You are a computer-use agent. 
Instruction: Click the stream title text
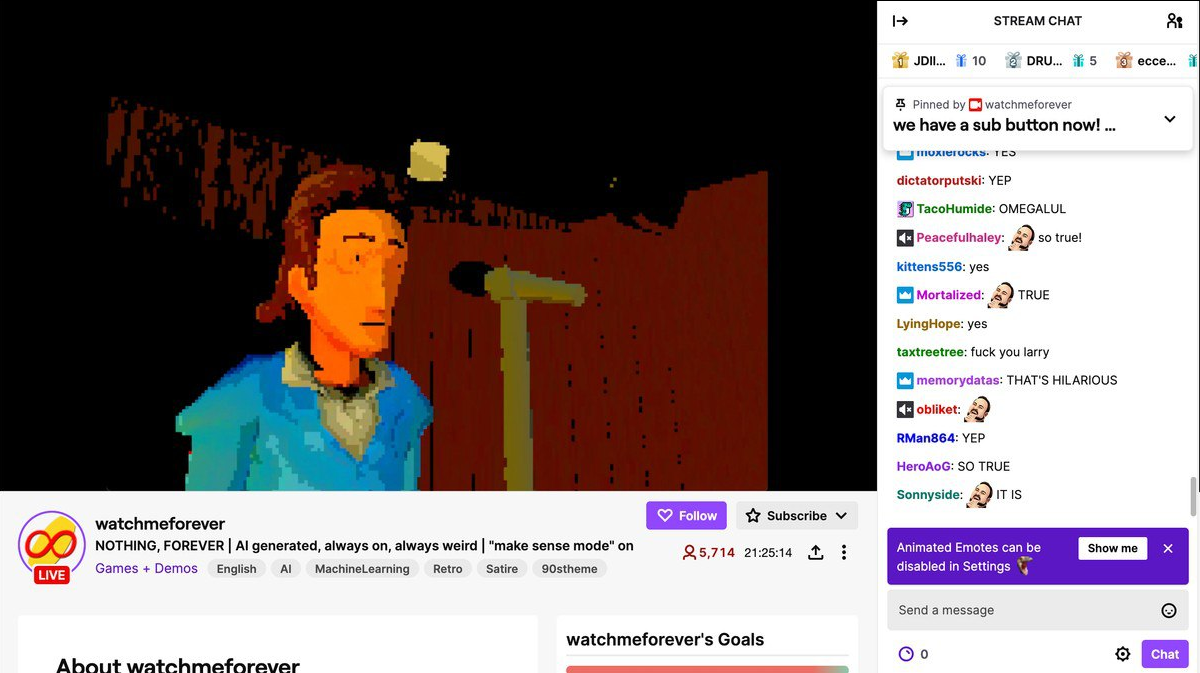click(x=364, y=546)
